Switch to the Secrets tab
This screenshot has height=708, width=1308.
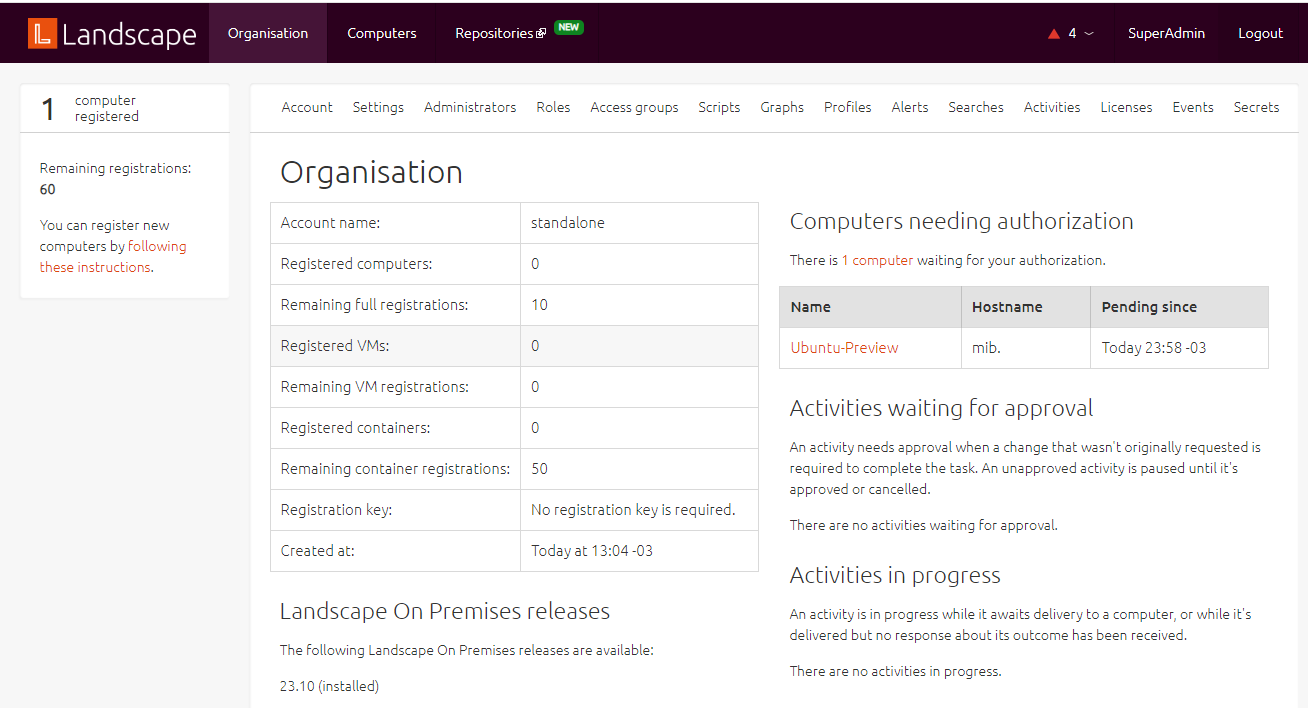point(1256,107)
